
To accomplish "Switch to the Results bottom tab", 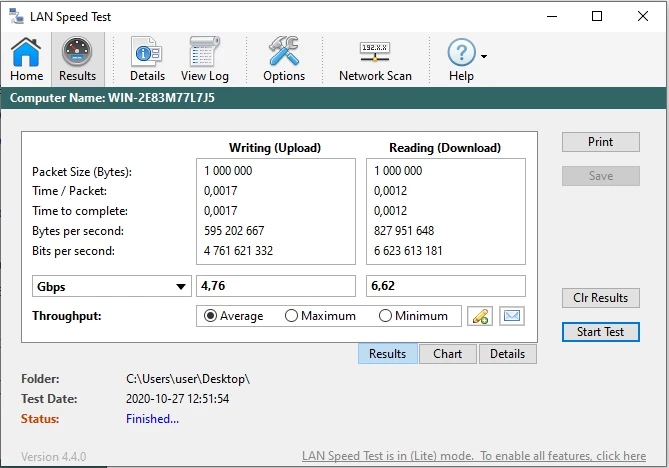I will click(x=388, y=354).
